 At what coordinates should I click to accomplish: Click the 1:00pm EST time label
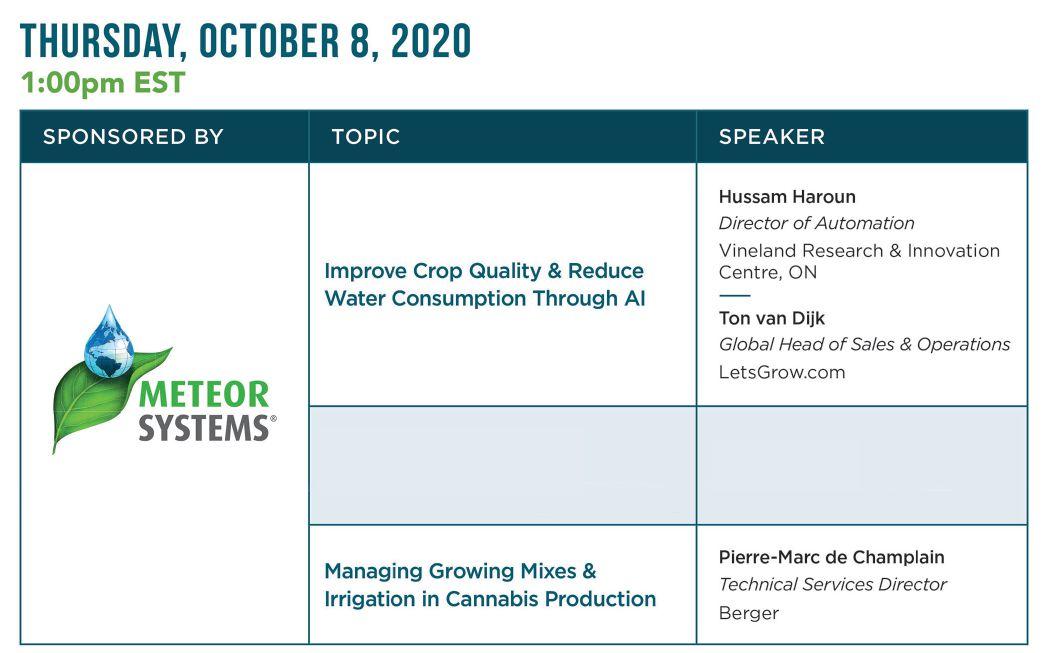[x=103, y=84]
